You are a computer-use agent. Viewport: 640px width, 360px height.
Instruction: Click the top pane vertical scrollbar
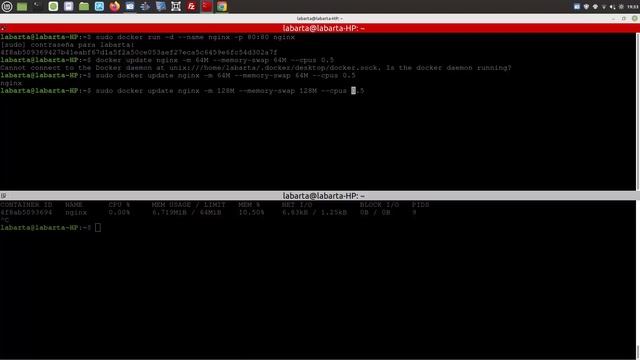pos(638,111)
